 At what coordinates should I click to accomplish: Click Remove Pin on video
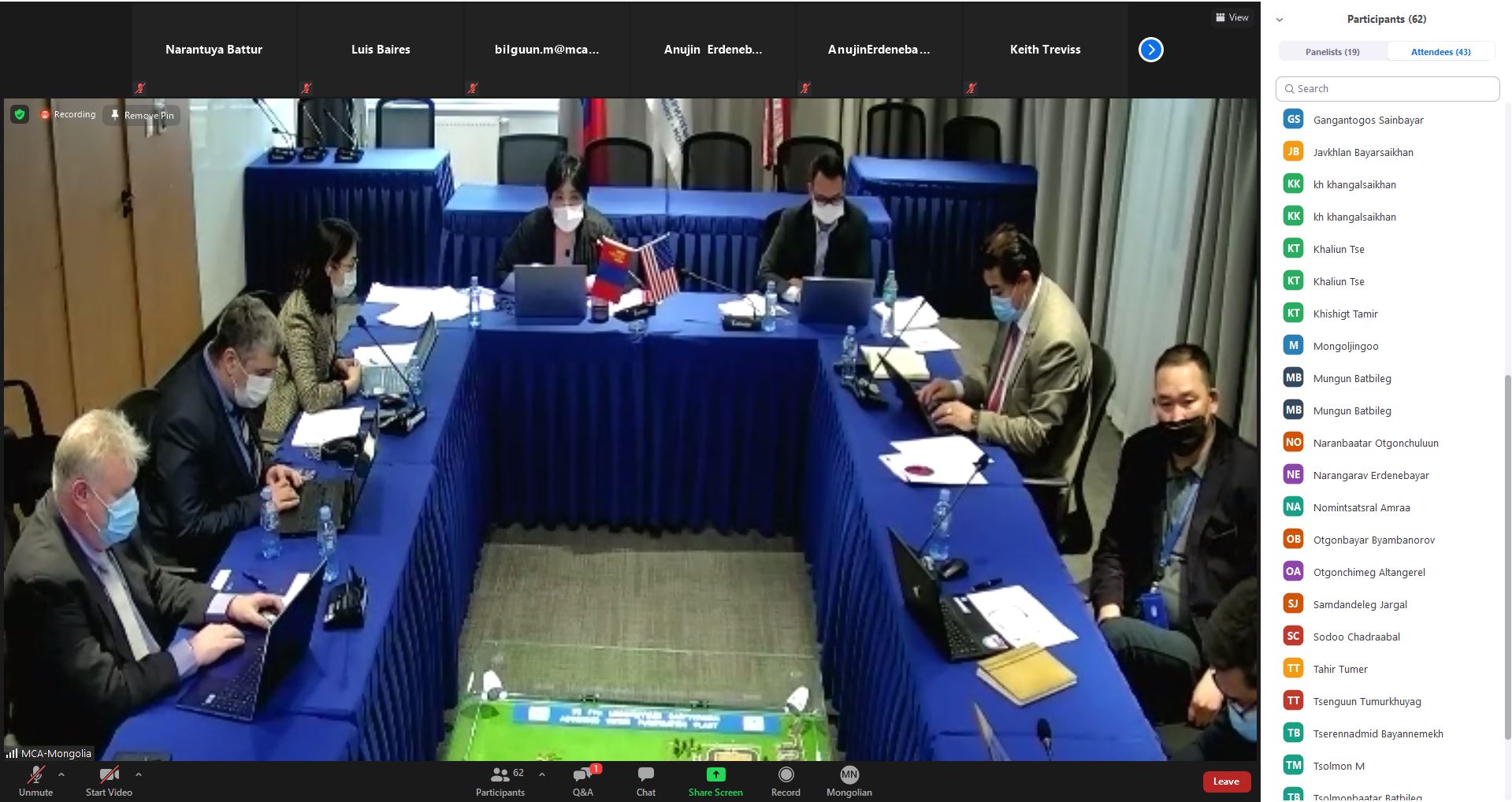pyautogui.click(x=142, y=115)
